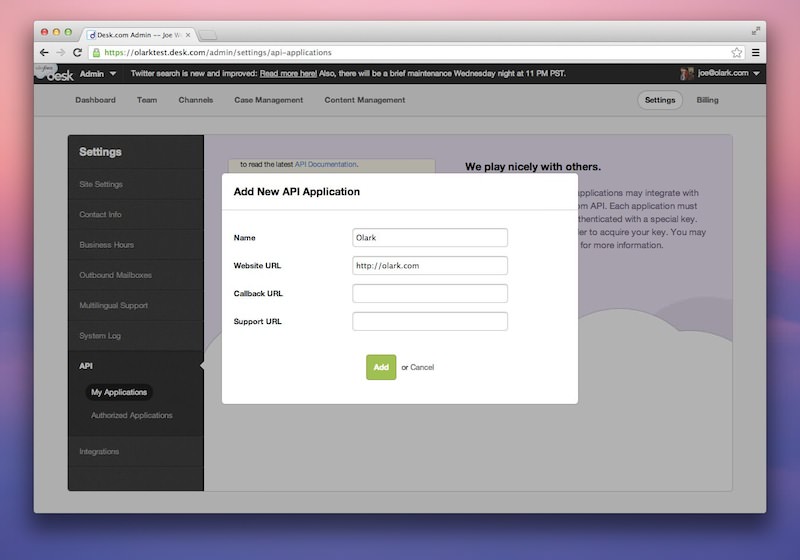The height and width of the screenshot is (560, 800).
Task: Click the Desk logo icon
Action: (55, 74)
